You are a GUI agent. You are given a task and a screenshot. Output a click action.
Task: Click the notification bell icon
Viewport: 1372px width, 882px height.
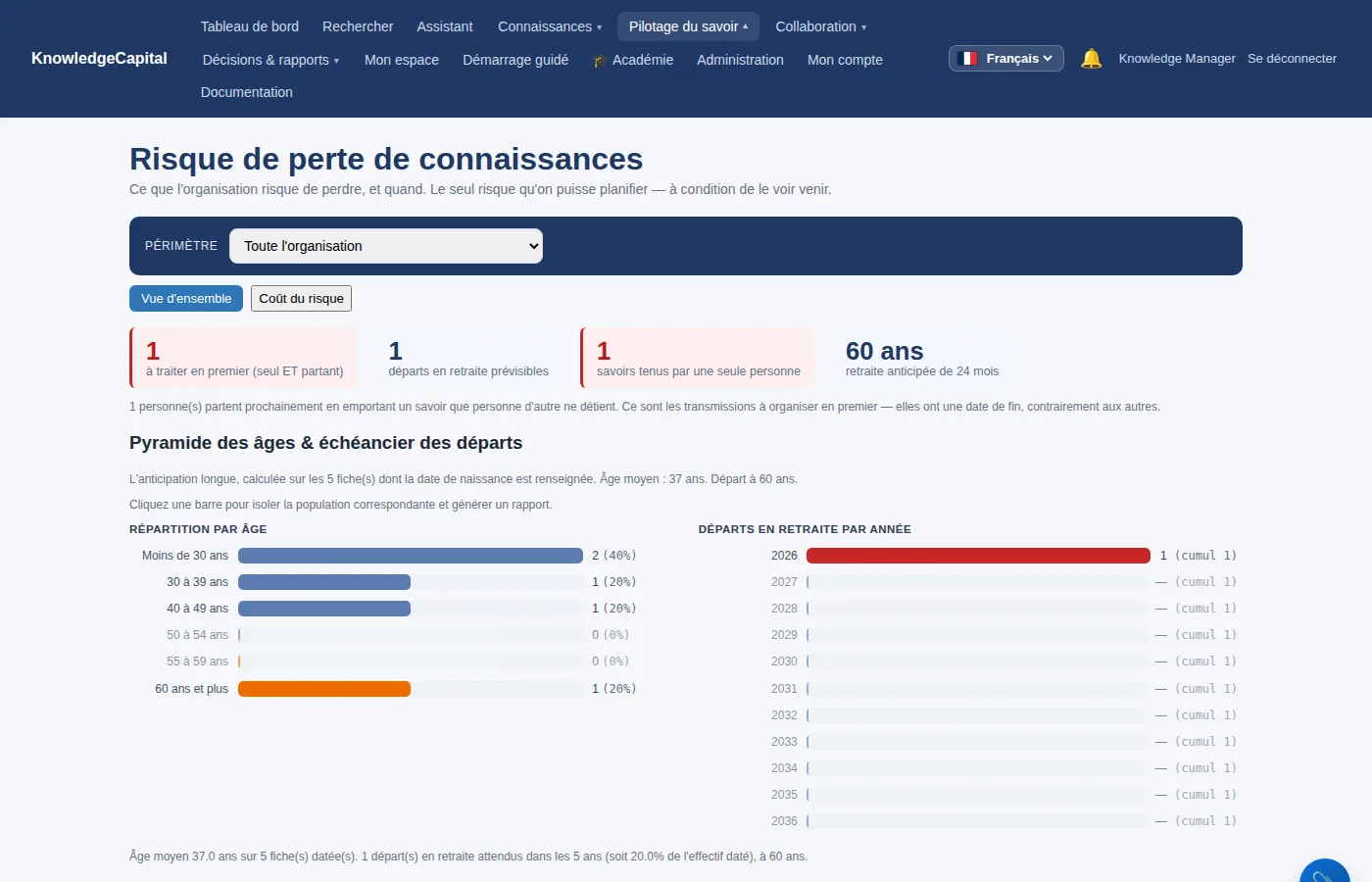click(x=1091, y=59)
